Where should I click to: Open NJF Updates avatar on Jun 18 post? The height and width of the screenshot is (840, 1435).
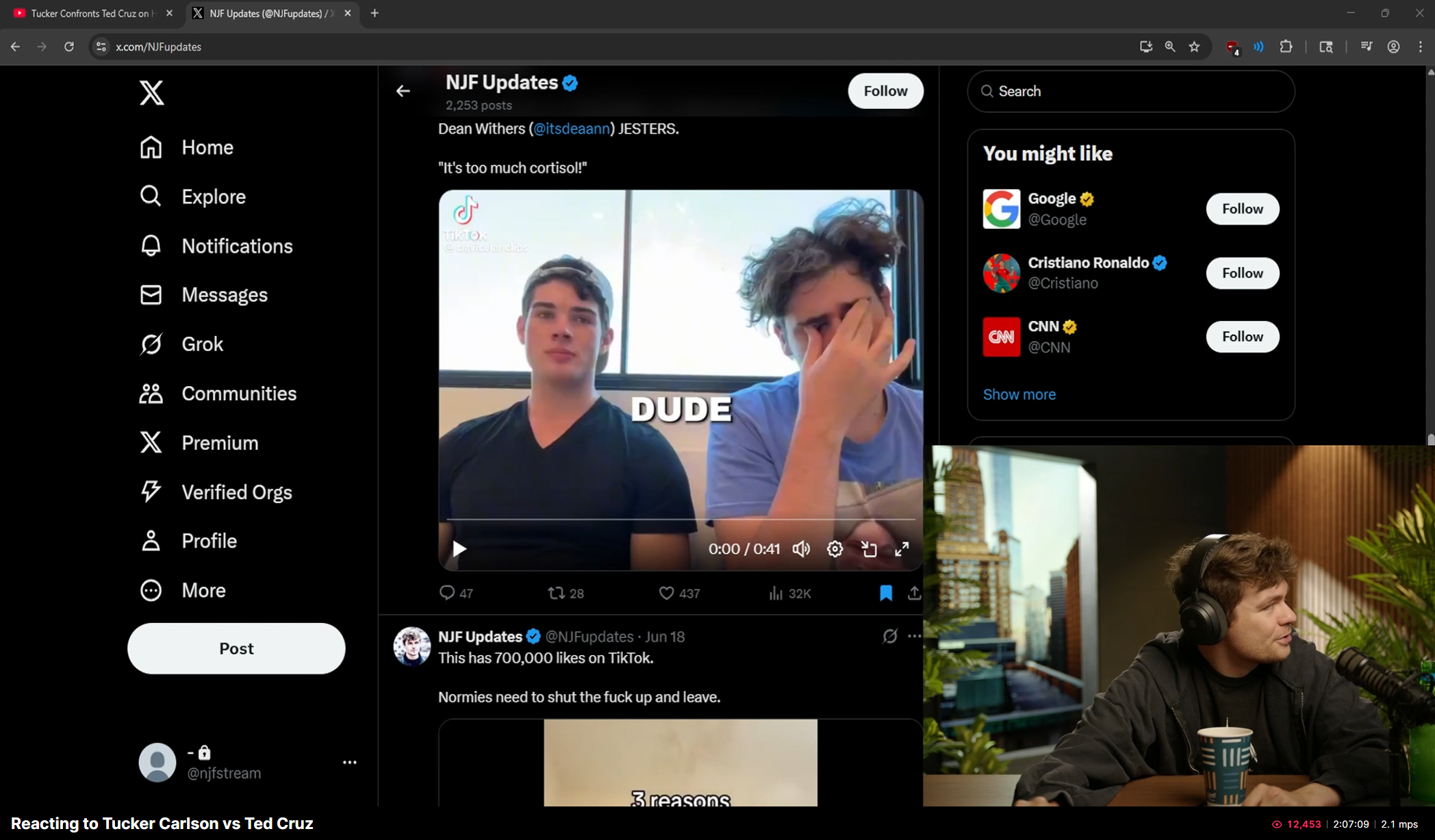(412, 646)
